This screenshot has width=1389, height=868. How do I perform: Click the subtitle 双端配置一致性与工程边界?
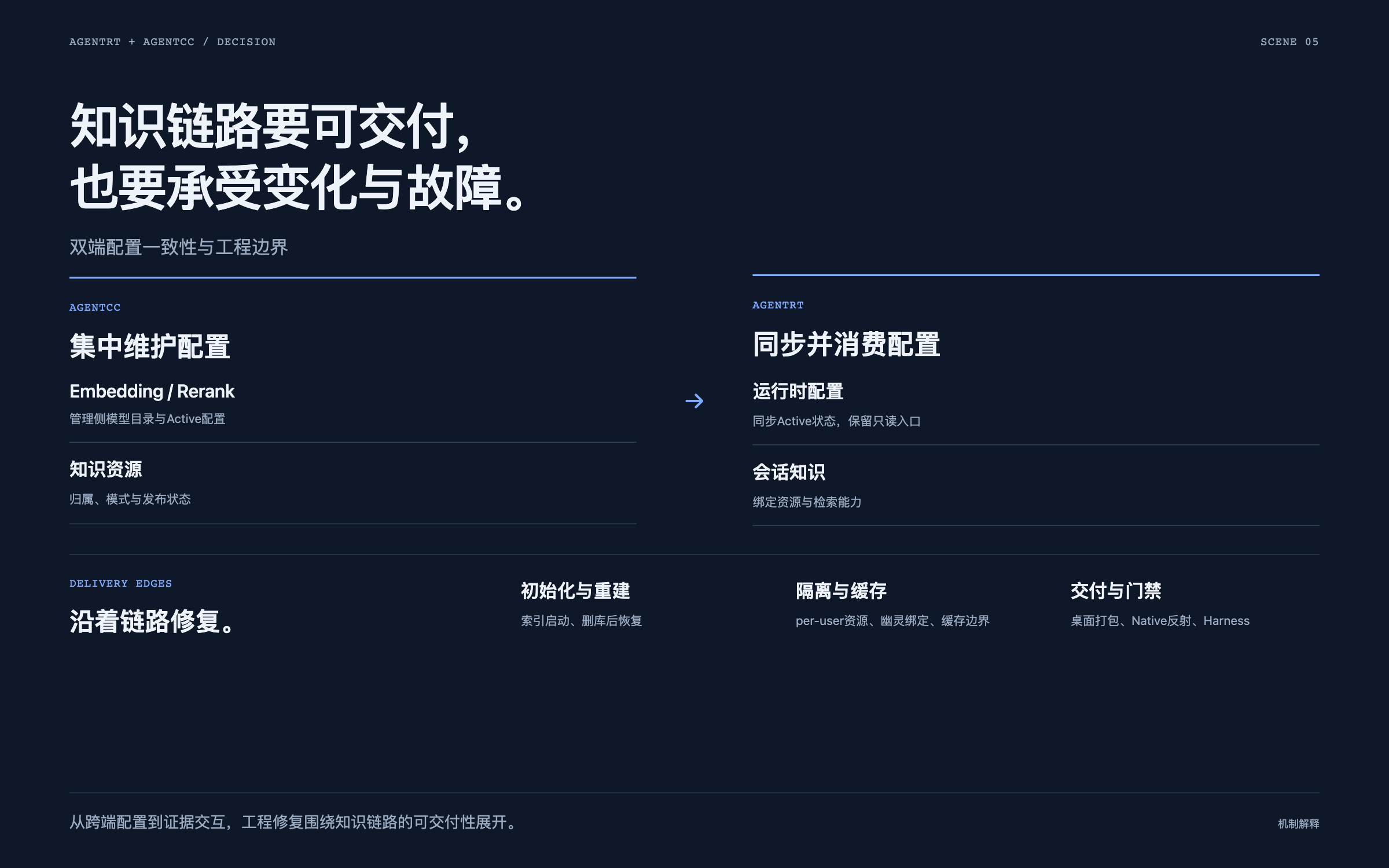(178, 247)
